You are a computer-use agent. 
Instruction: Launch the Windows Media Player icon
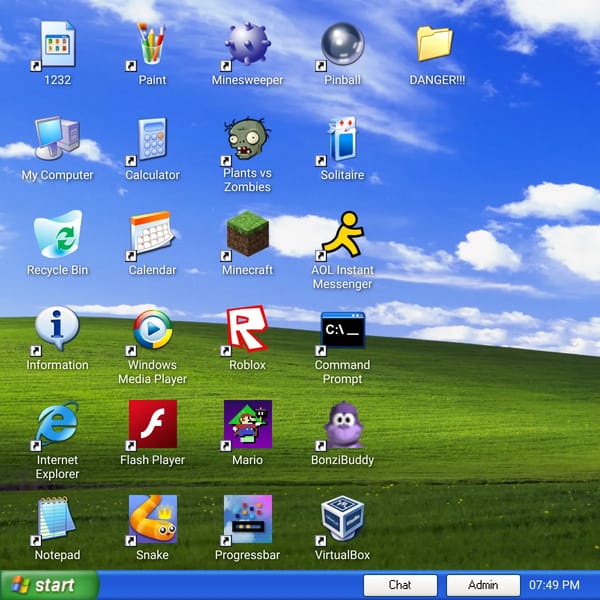pyautogui.click(x=152, y=330)
